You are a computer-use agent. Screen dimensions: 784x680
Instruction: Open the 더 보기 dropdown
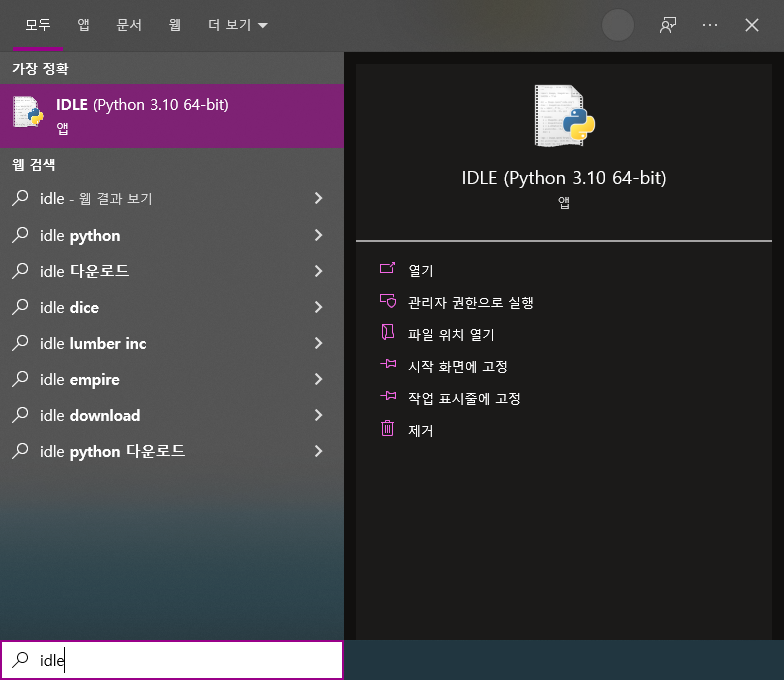point(238,25)
